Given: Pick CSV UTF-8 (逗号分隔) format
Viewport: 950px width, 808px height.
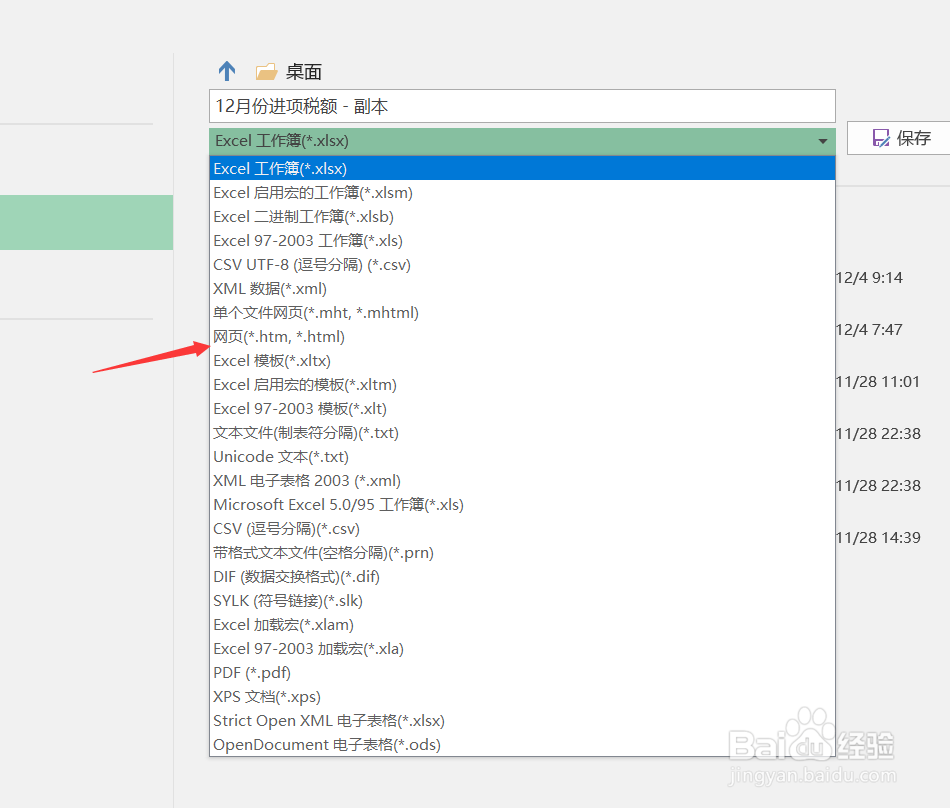Looking at the screenshot, I should pyautogui.click(x=522, y=265).
